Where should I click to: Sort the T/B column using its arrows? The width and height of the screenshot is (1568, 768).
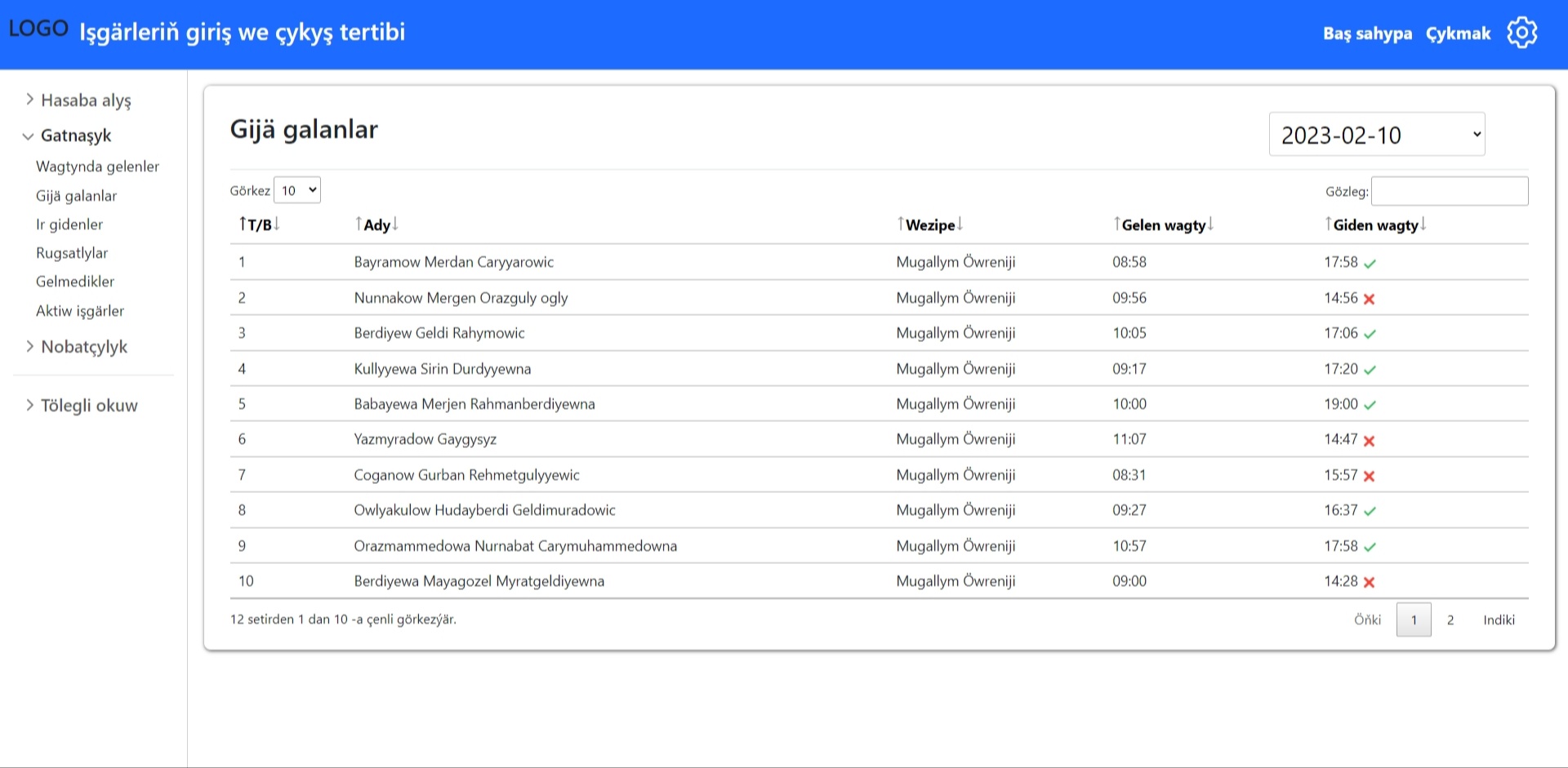pos(259,224)
